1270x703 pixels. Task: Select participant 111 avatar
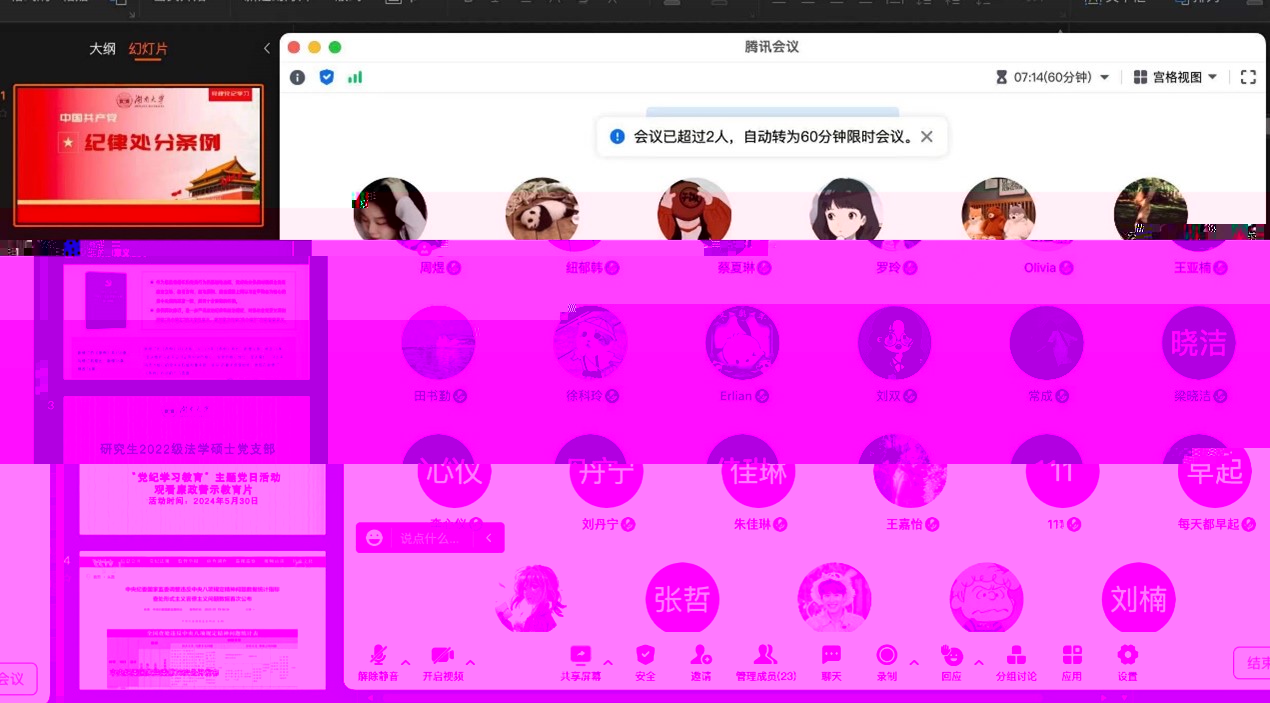click(1062, 471)
